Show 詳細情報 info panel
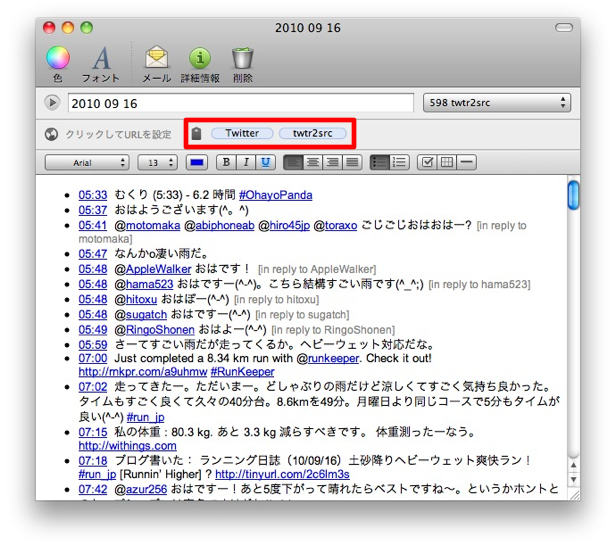The image size is (616, 554). 199,59
